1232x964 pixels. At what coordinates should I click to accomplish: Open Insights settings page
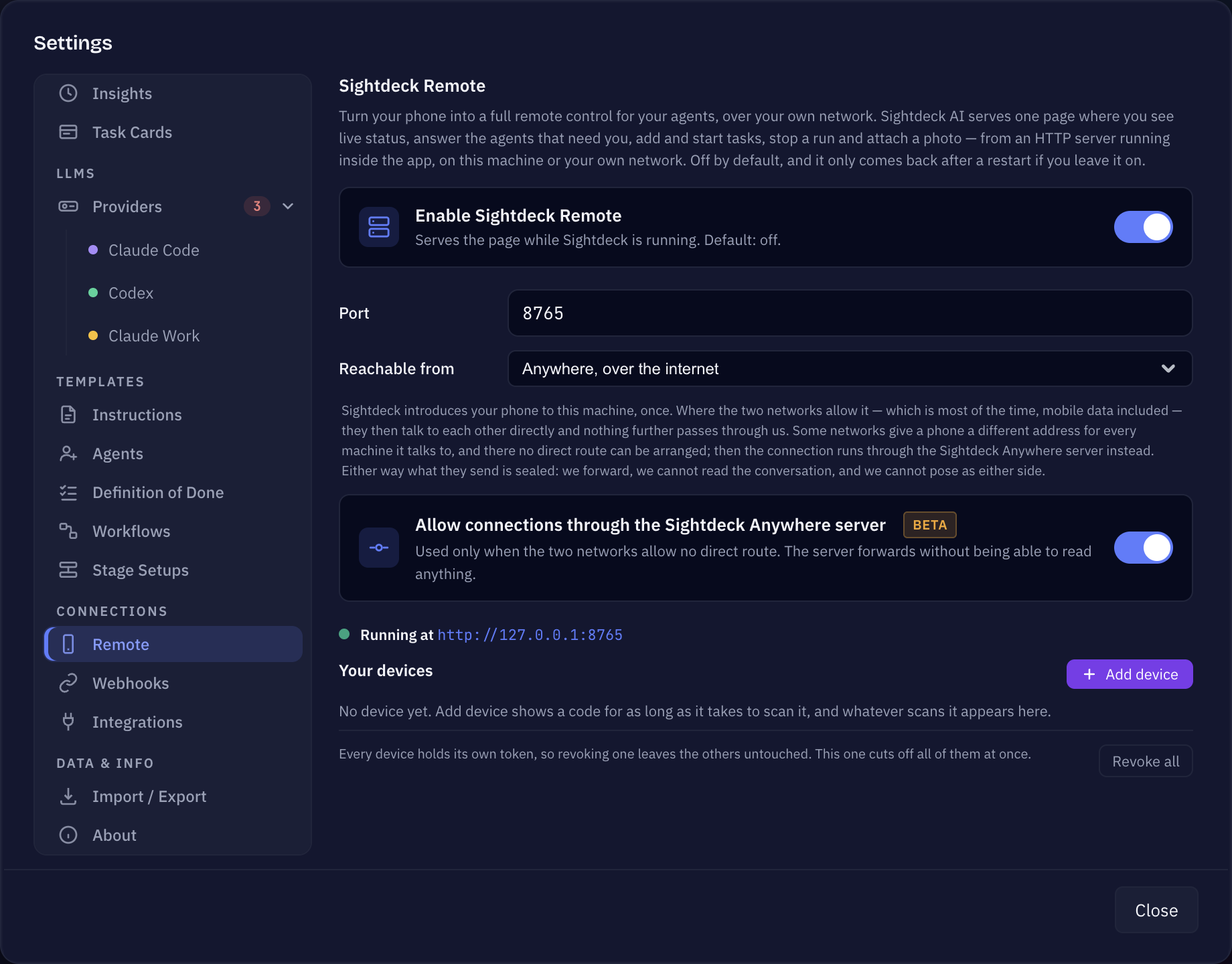[x=173, y=93]
